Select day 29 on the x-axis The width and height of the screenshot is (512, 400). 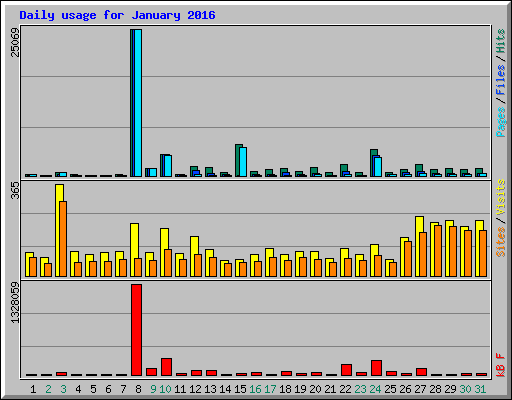[x=450, y=389]
